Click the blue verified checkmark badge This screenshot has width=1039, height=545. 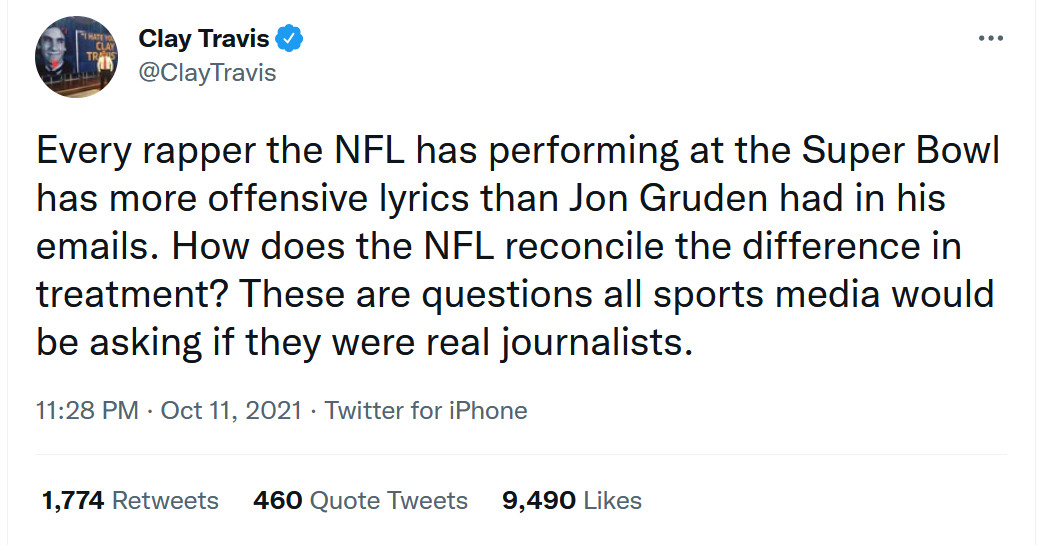tap(289, 40)
